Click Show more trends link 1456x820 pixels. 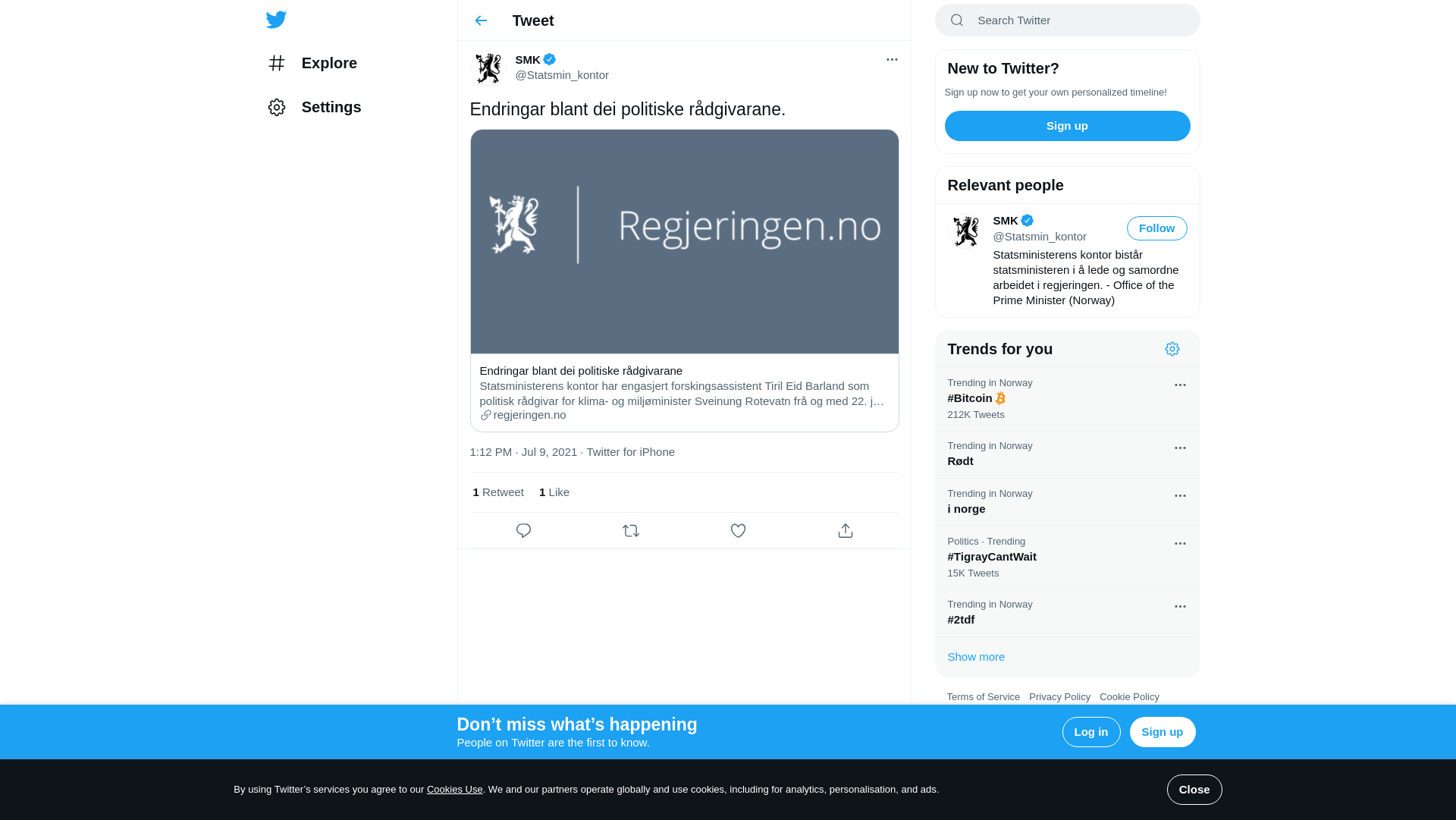[976, 657]
